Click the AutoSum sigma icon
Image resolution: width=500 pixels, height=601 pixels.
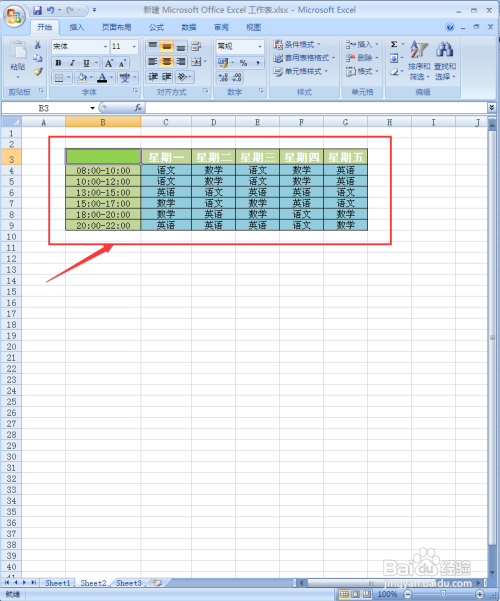pos(394,44)
